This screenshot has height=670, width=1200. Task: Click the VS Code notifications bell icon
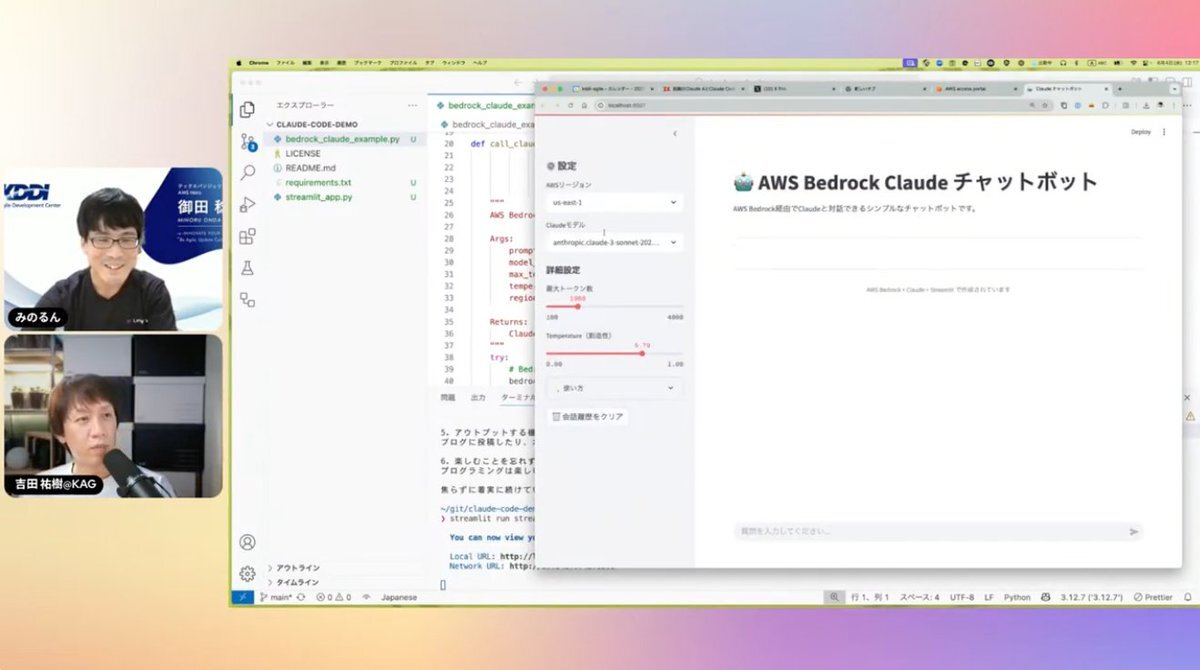click(1186, 597)
